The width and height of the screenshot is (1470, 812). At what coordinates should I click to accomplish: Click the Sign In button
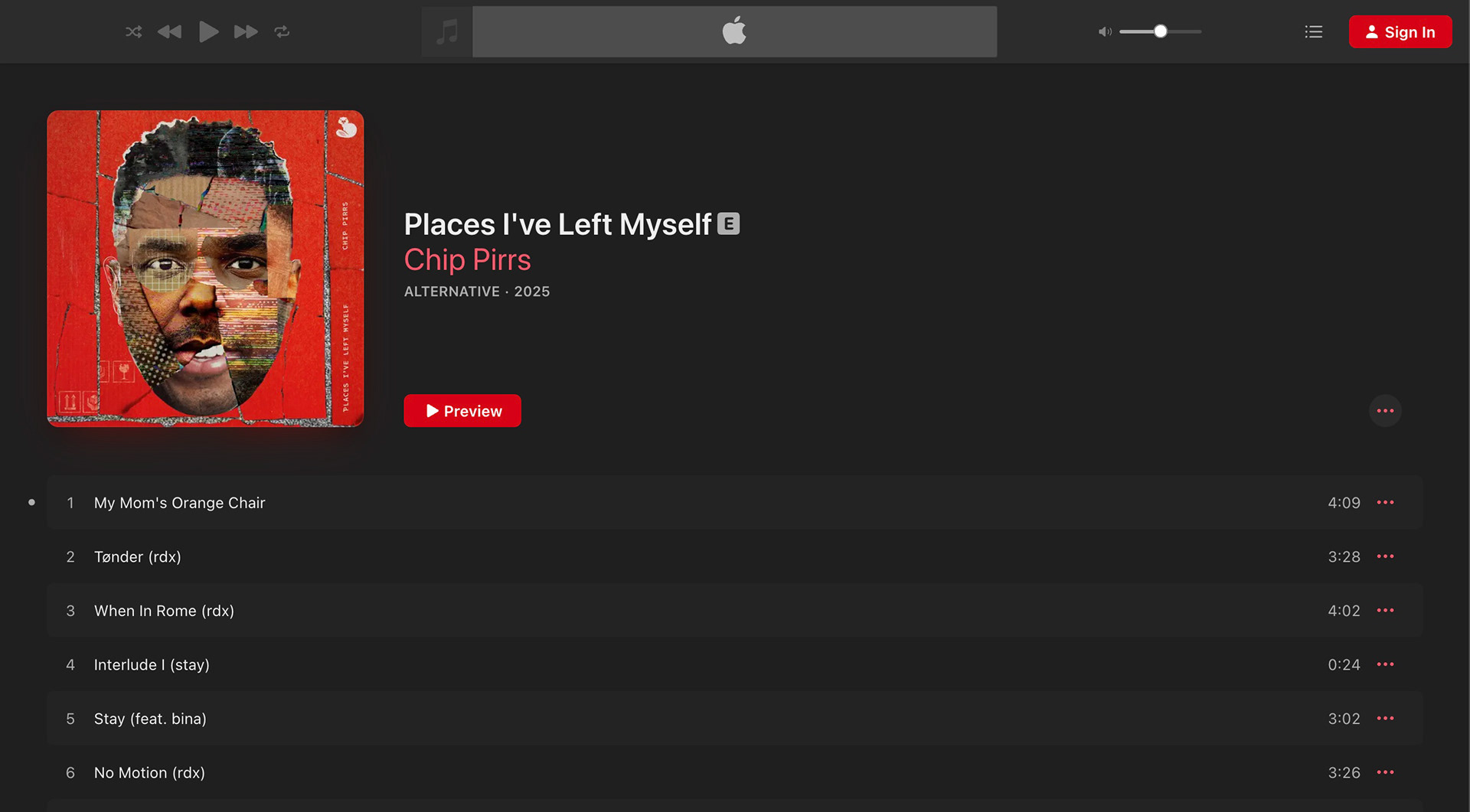click(x=1400, y=31)
